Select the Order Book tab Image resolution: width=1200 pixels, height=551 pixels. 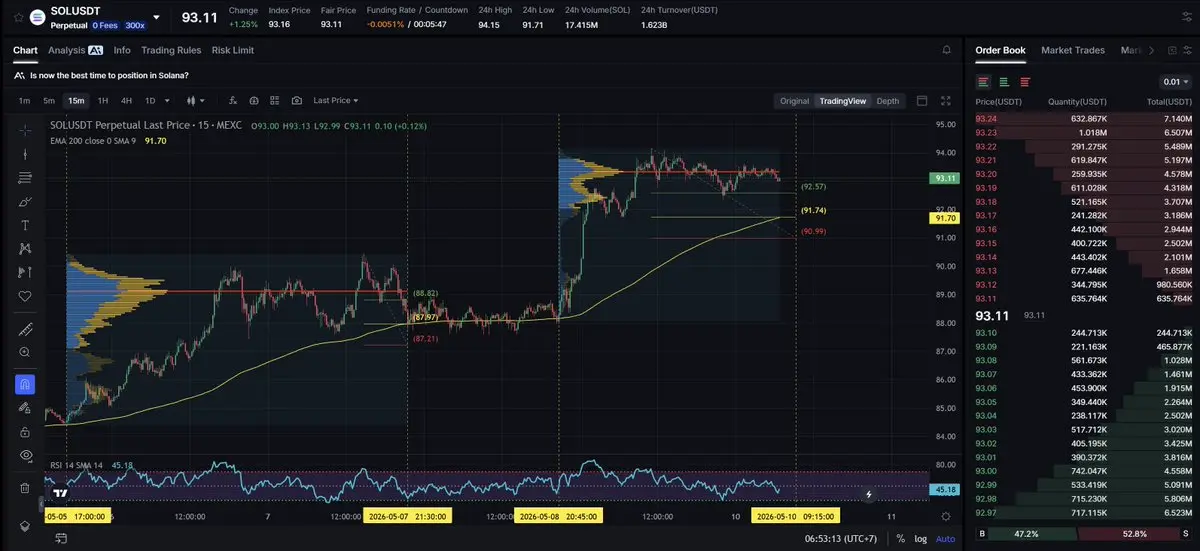tap(1000, 50)
